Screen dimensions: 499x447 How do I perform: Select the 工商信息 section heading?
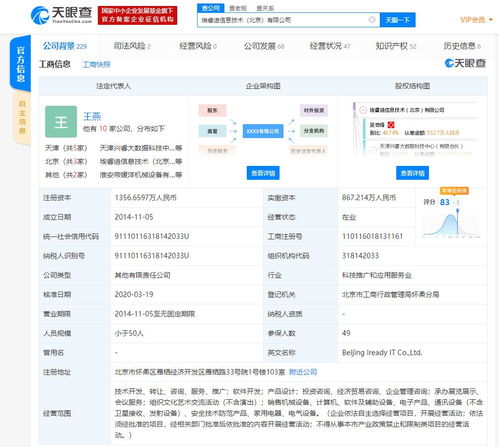coord(55,64)
